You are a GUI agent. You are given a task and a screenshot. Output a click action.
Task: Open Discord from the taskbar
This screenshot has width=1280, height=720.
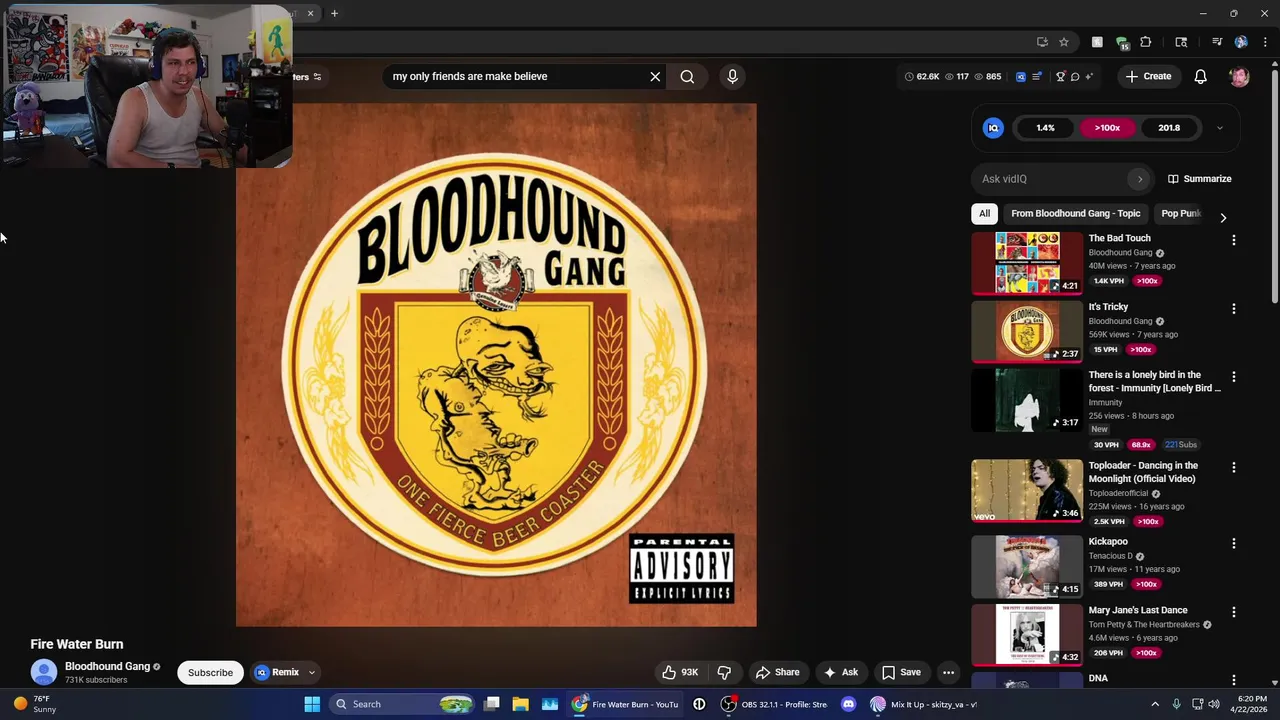[x=848, y=704]
